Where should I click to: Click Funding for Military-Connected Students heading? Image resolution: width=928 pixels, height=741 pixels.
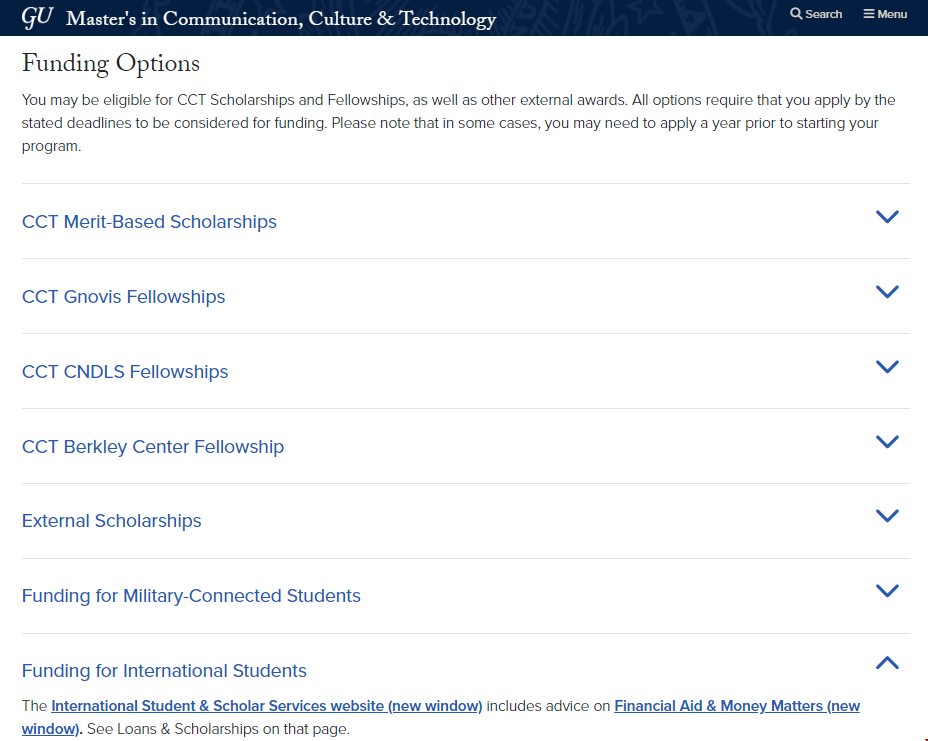pos(191,596)
